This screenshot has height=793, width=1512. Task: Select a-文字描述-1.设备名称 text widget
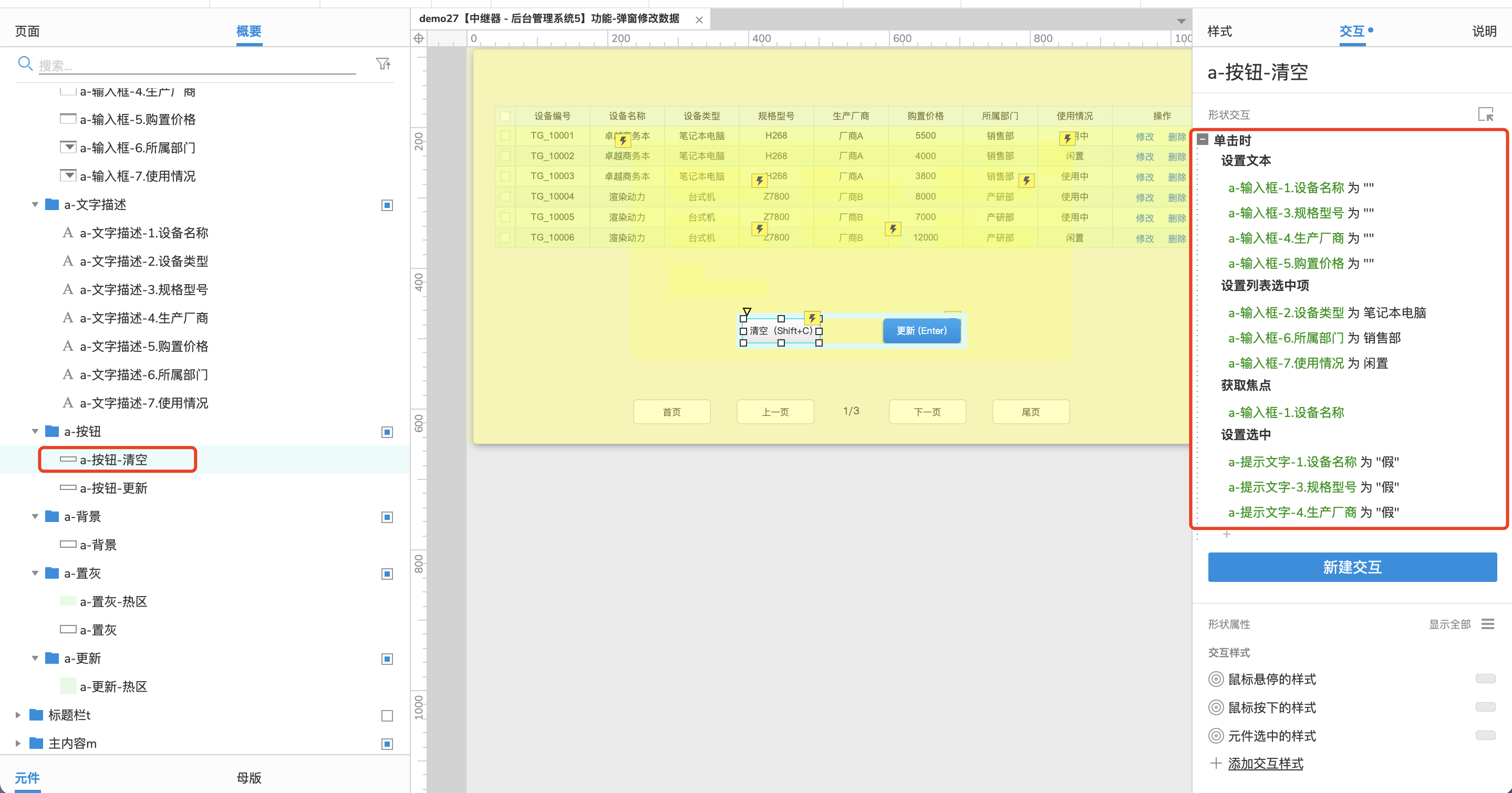tap(136, 233)
